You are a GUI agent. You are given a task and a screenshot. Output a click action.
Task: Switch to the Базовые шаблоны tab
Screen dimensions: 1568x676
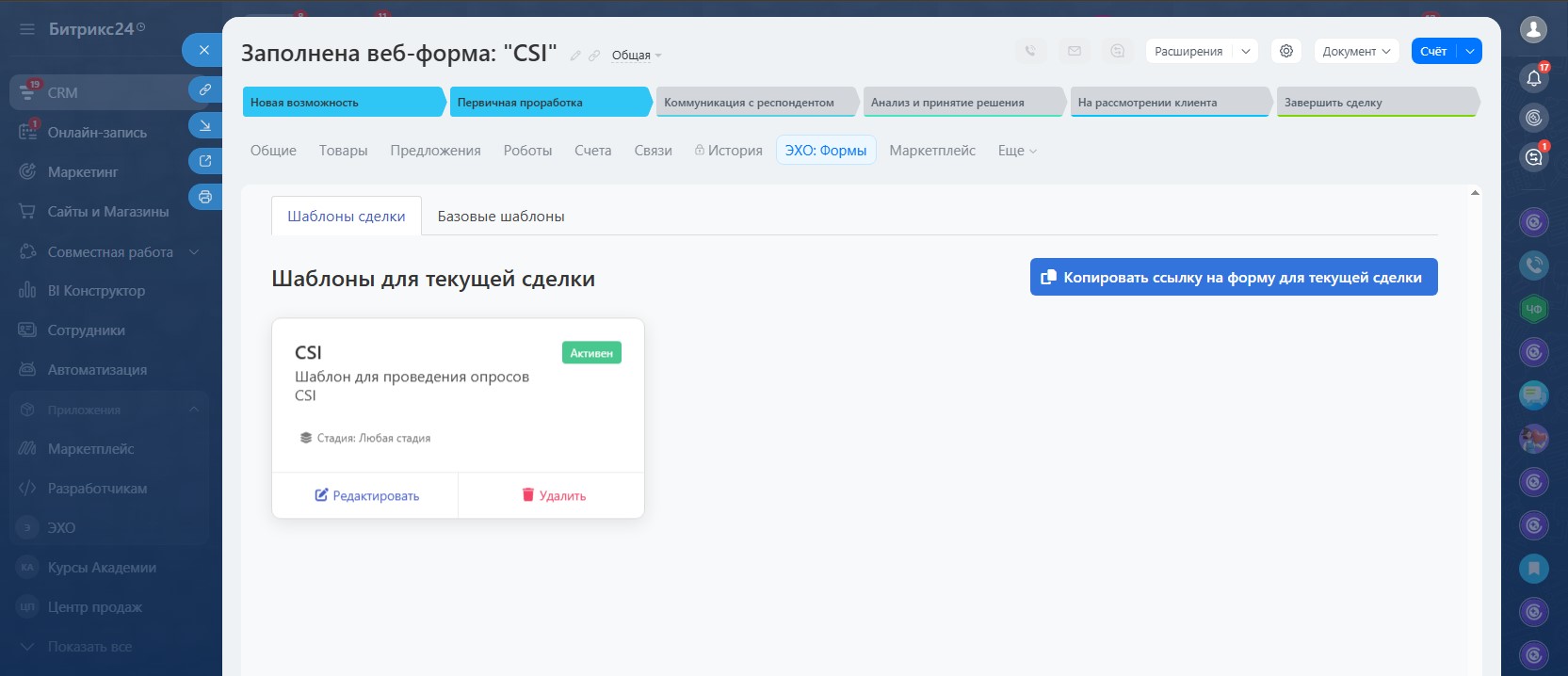pyautogui.click(x=501, y=217)
